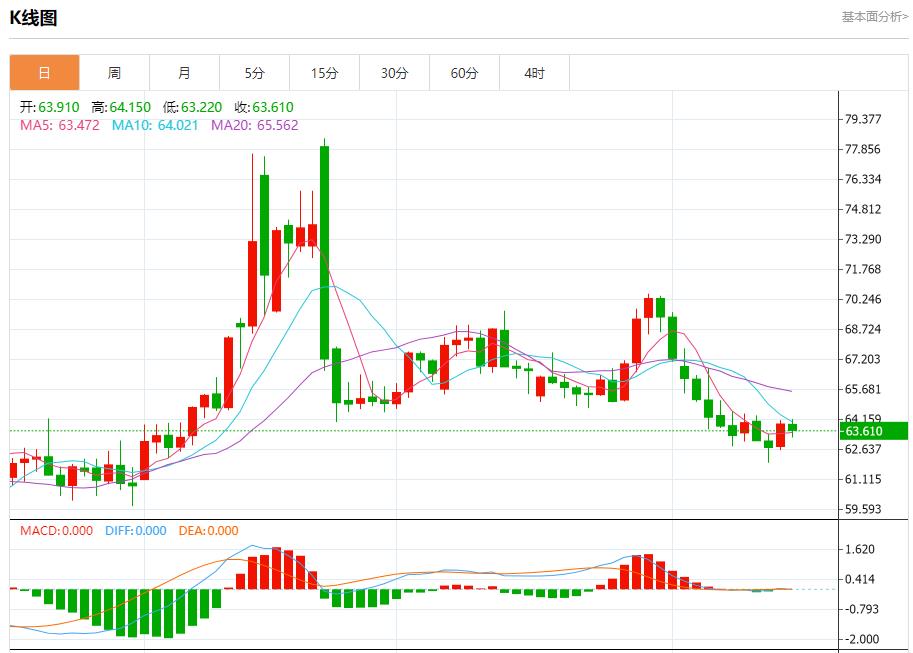Switch to the 周 weekly tab
Screen dimensions: 913x653
tap(114, 73)
